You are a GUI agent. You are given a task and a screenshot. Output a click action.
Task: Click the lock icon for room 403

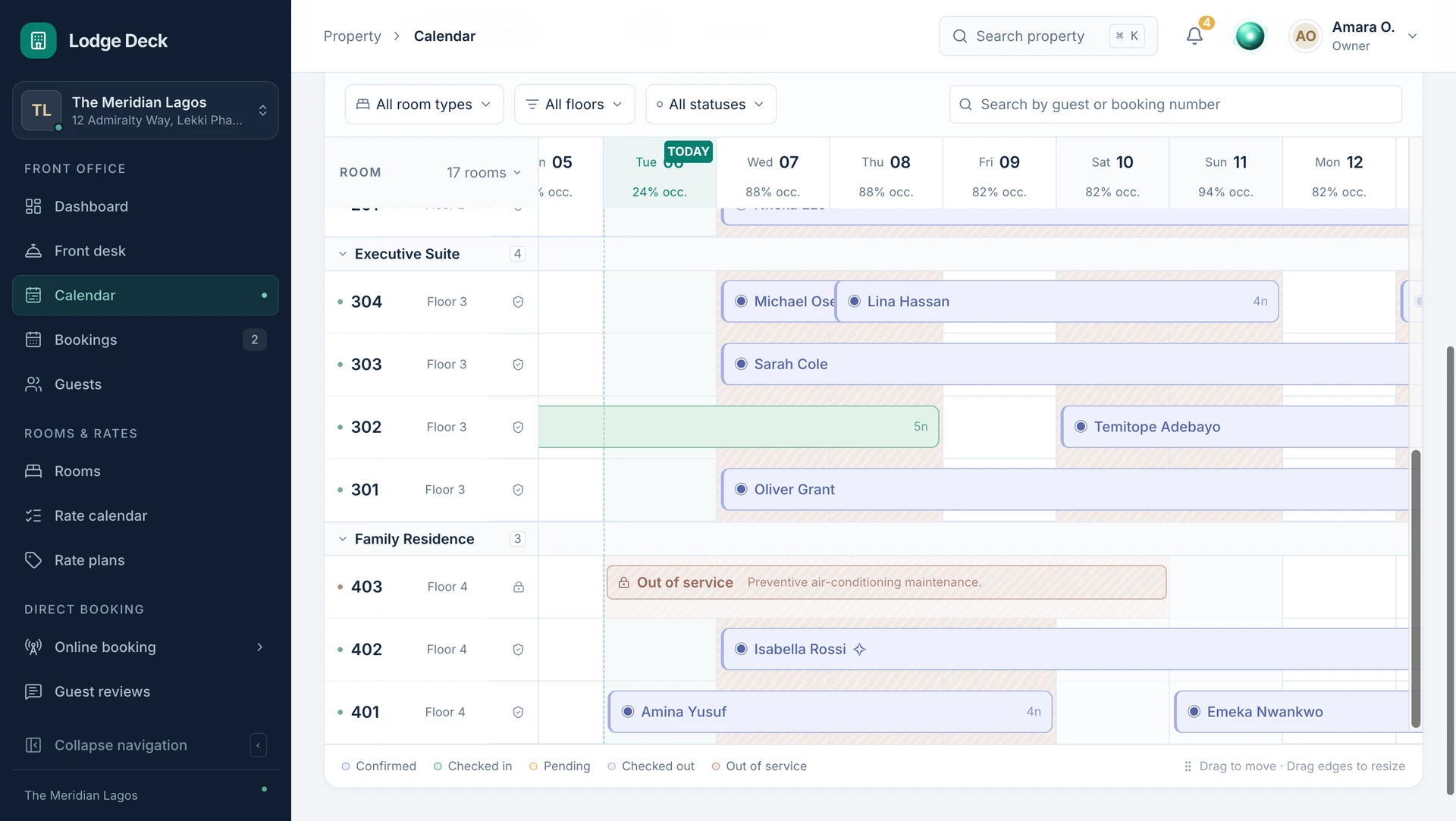pyautogui.click(x=519, y=587)
